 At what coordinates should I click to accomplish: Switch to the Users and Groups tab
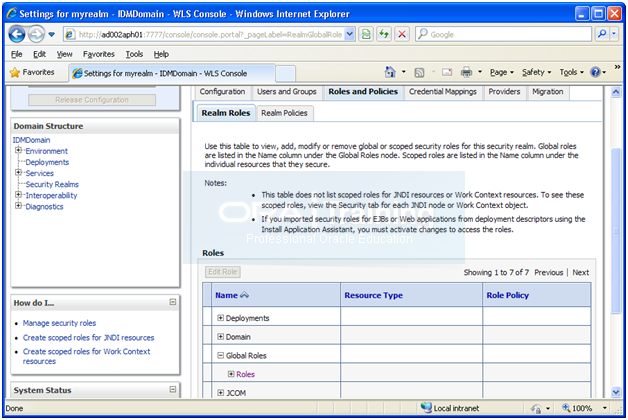(287, 92)
